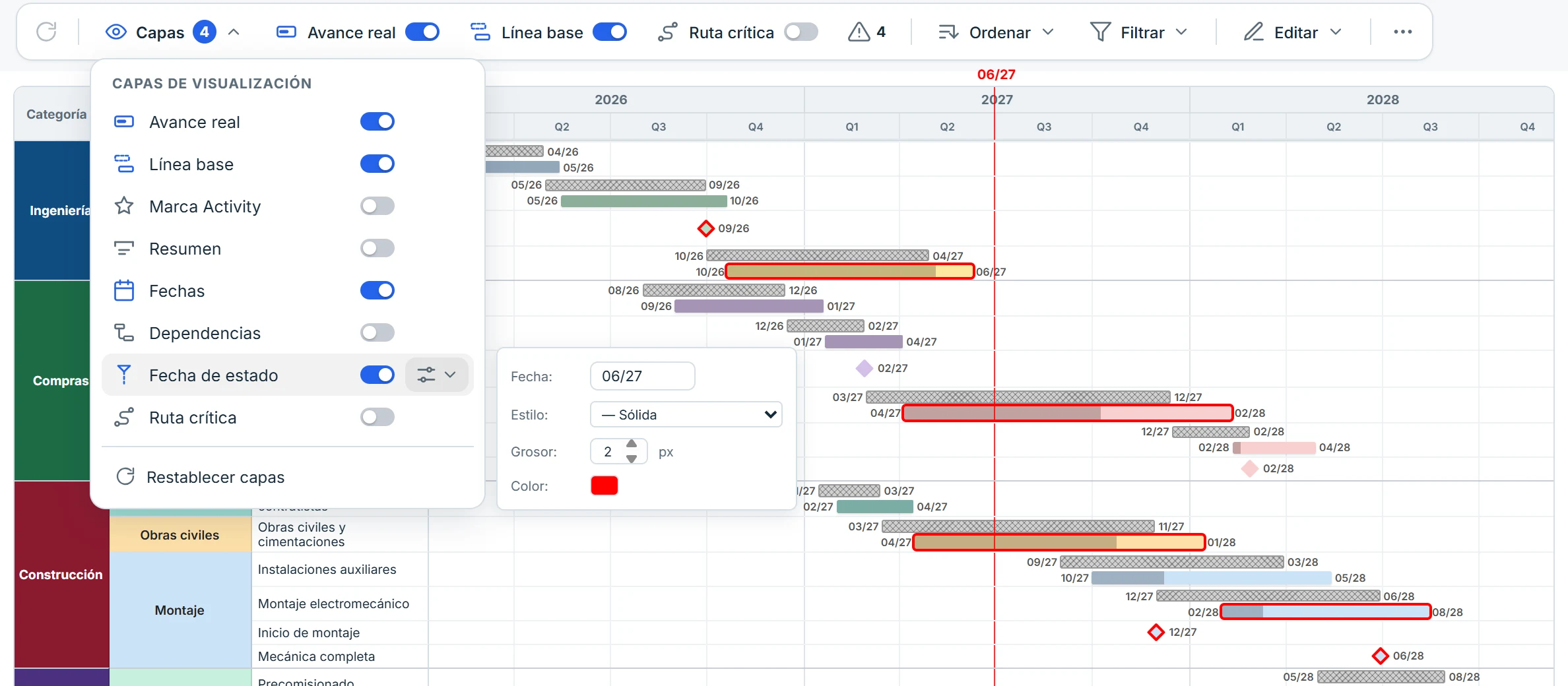Open the three-dots more options menu
Viewport: 1568px width, 686px height.
click(x=1402, y=32)
